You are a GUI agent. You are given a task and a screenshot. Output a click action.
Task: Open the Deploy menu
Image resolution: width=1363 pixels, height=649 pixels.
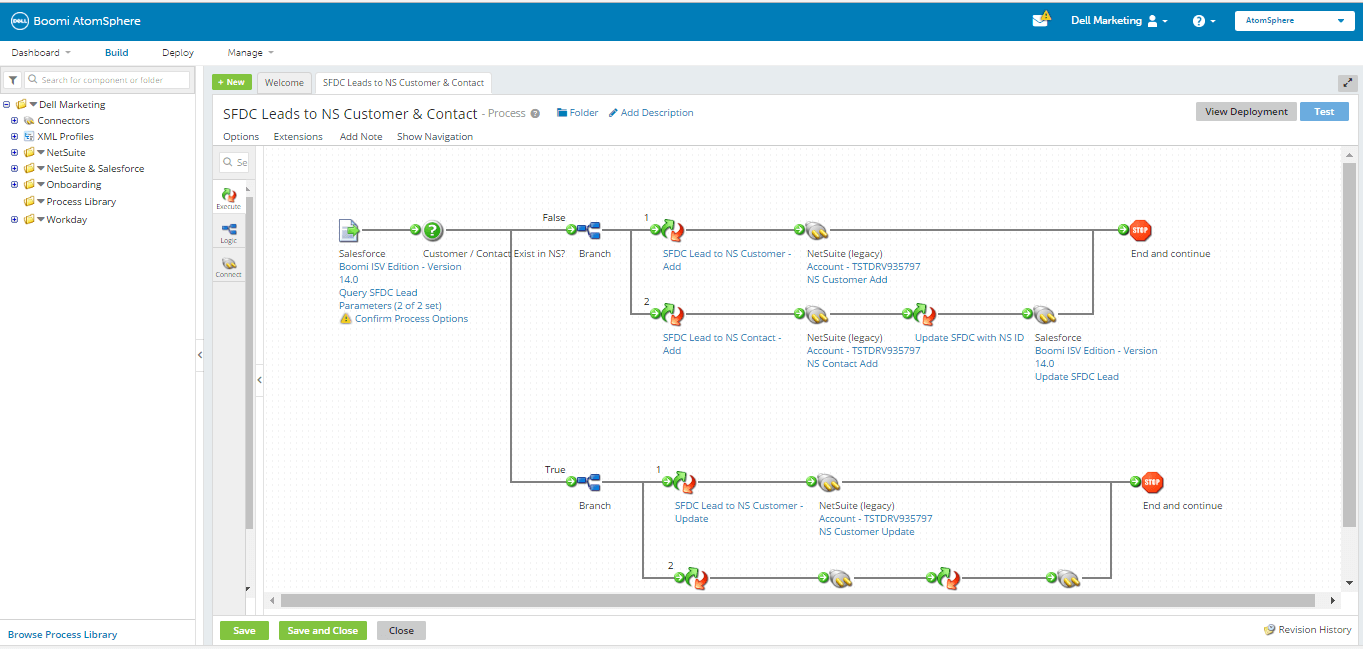[177, 52]
